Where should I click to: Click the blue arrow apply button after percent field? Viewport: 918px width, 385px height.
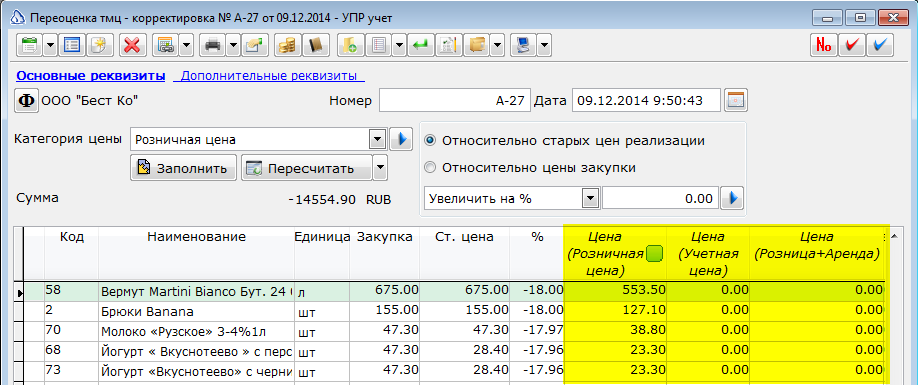click(732, 198)
